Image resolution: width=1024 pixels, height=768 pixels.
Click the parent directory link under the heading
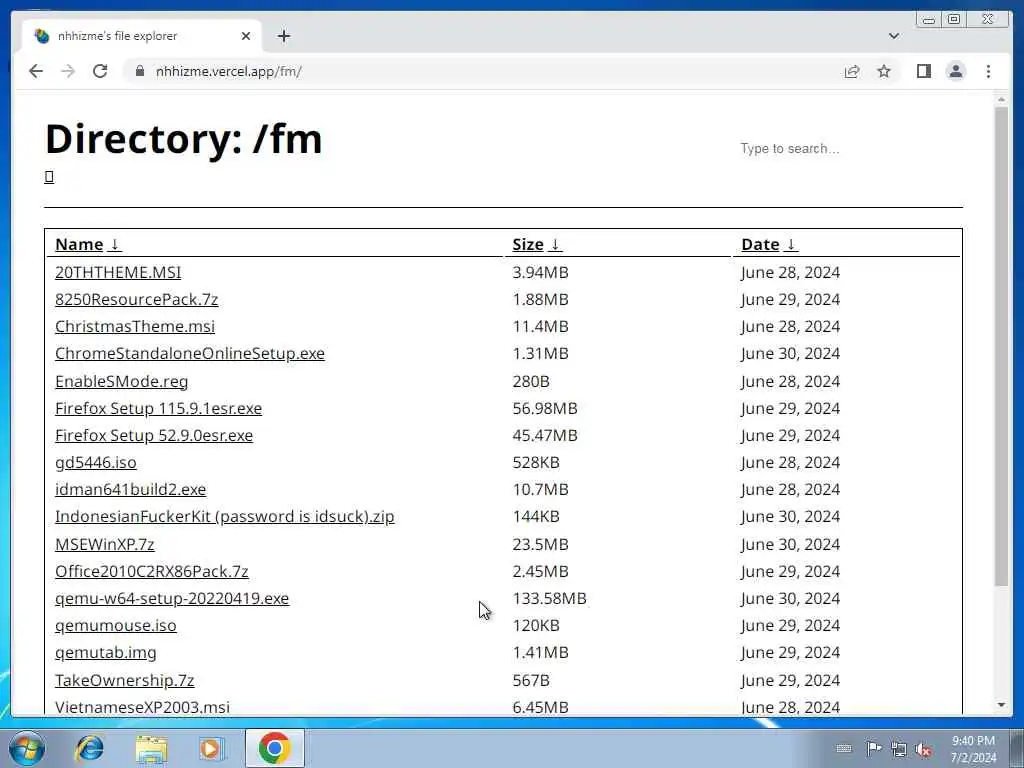49,177
